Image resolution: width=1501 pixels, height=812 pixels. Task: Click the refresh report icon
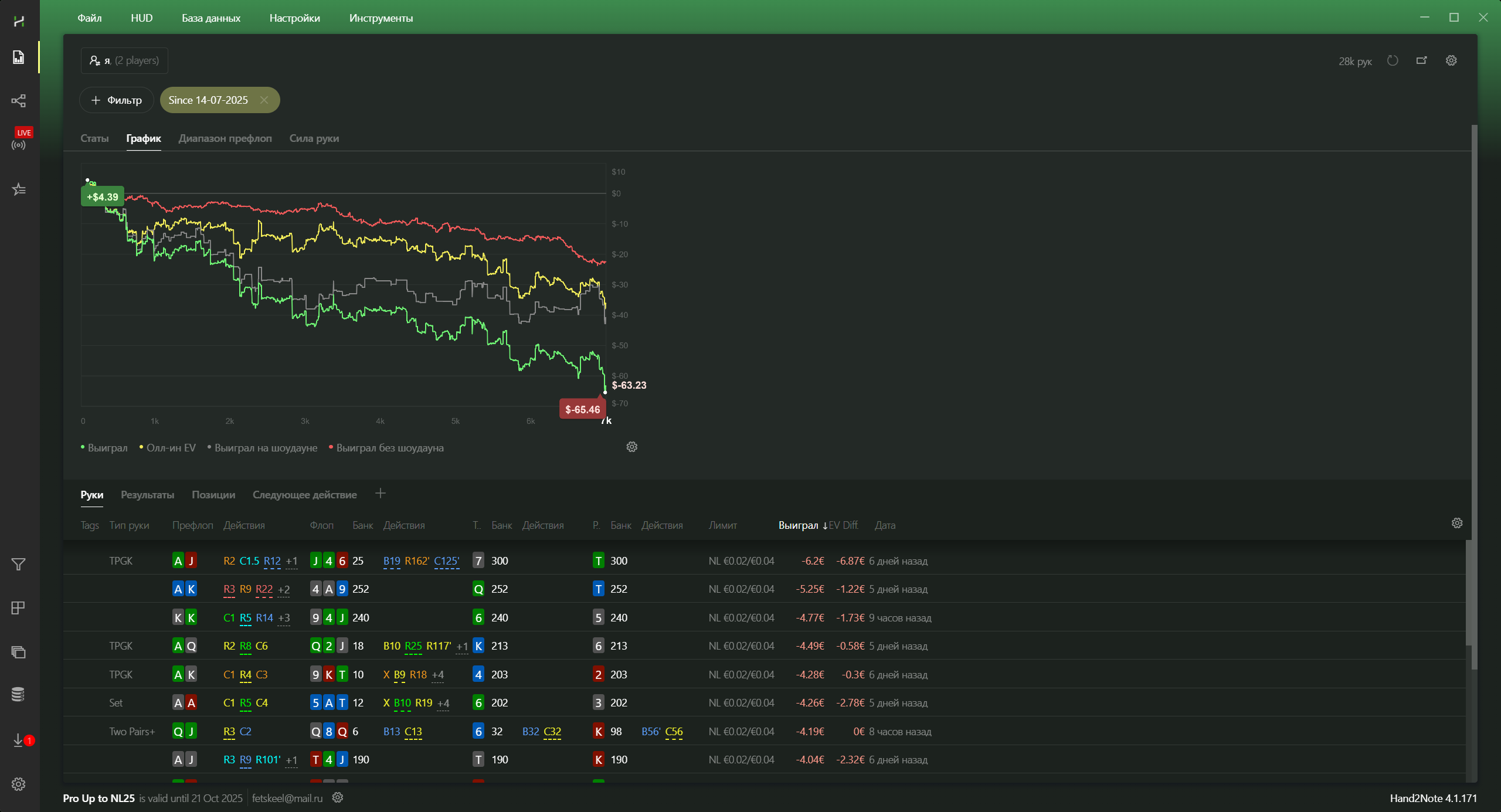[x=1393, y=60]
